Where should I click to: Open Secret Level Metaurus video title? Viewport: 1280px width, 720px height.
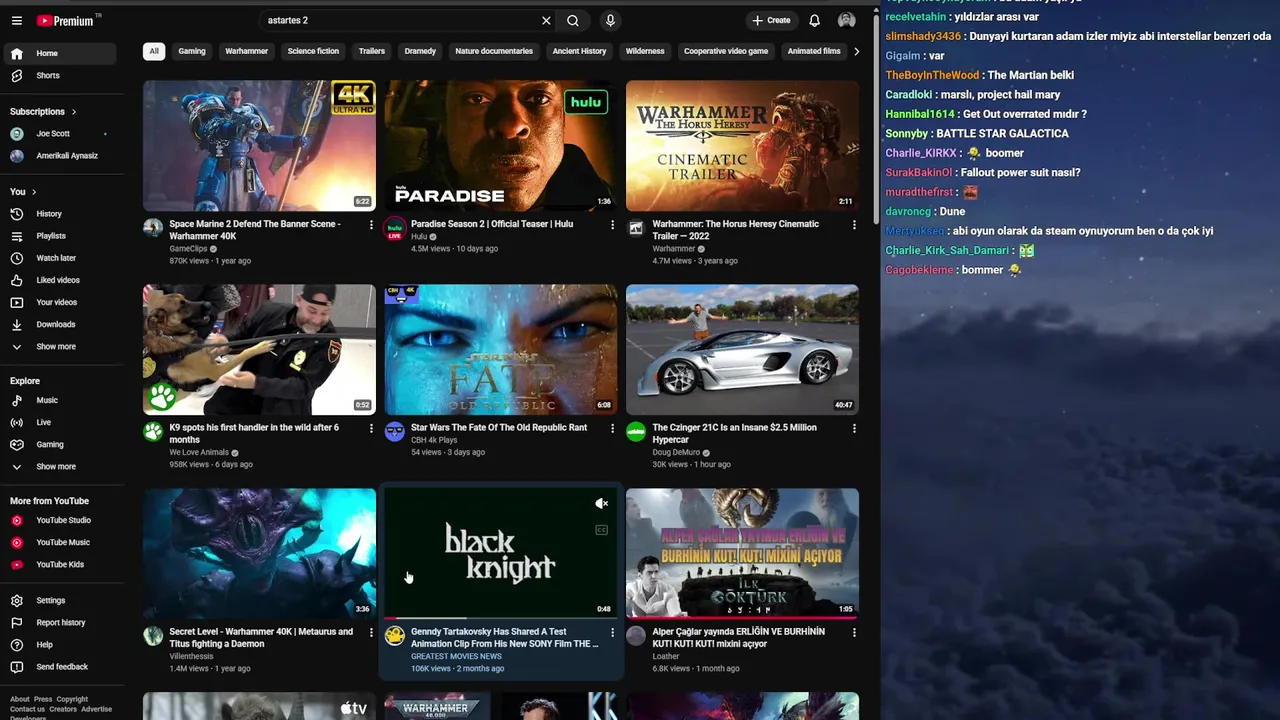[261, 638]
